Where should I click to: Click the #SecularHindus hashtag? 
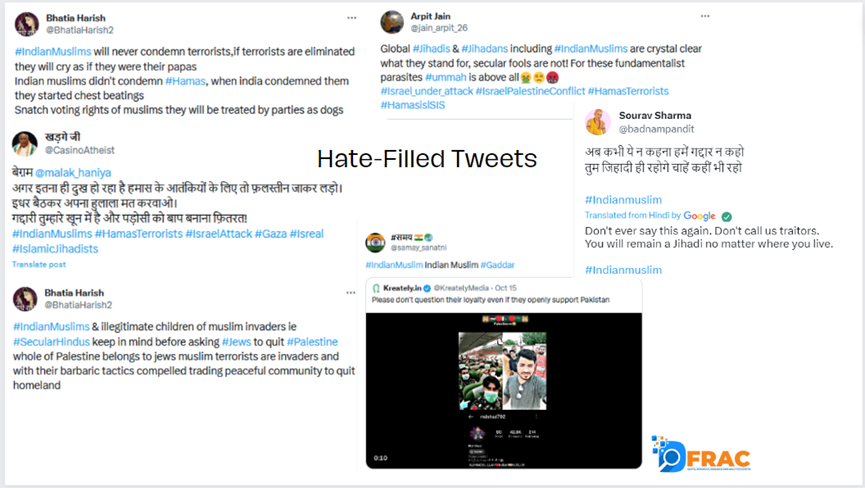click(x=51, y=342)
